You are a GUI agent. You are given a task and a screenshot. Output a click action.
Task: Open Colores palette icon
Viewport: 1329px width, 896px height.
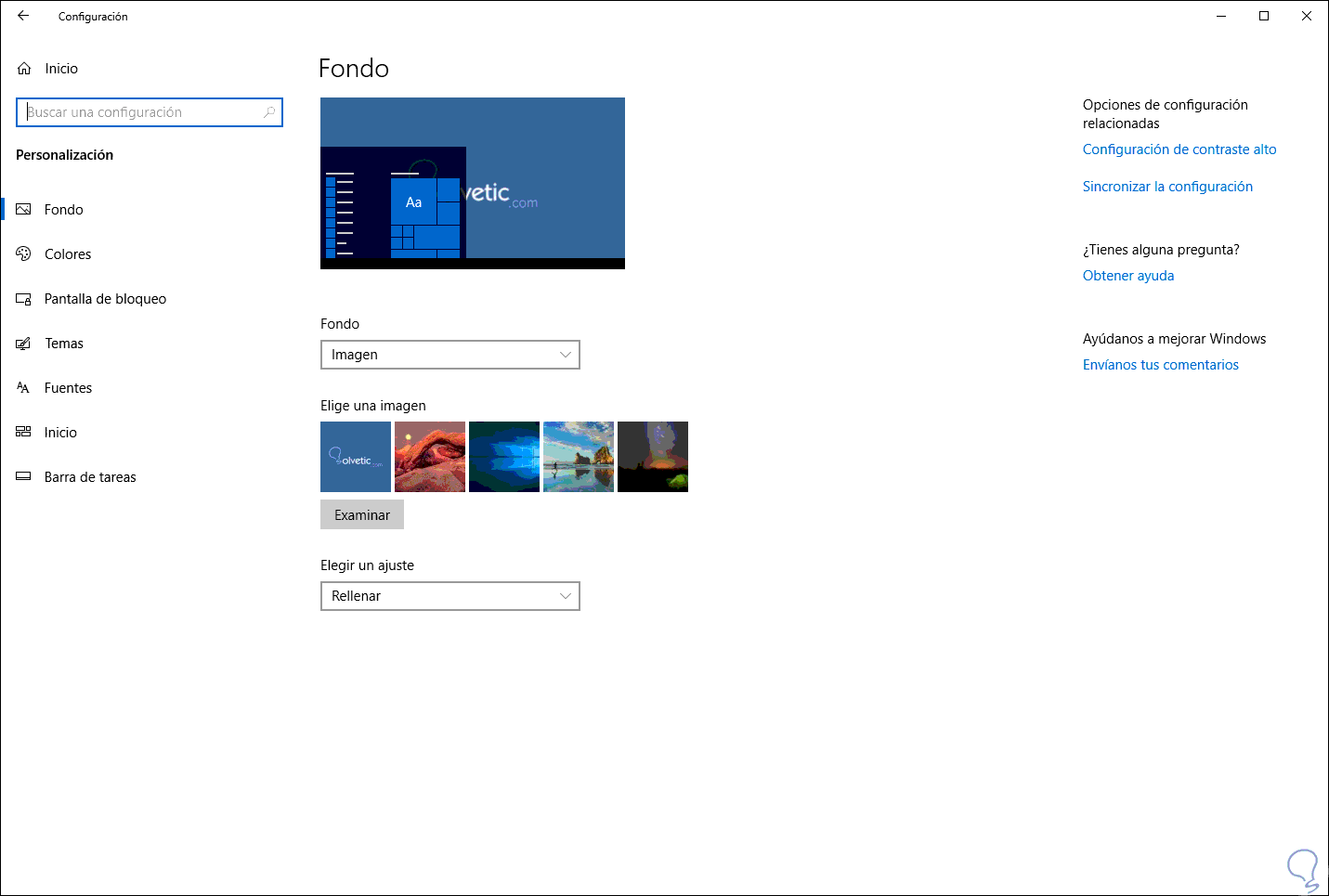(x=24, y=254)
